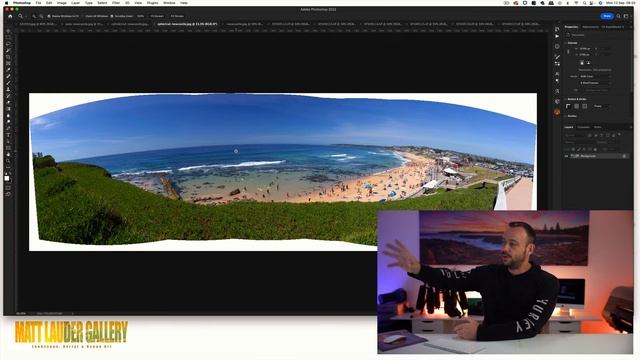Select the Move tool
640x360 pixels.
(8, 31)
